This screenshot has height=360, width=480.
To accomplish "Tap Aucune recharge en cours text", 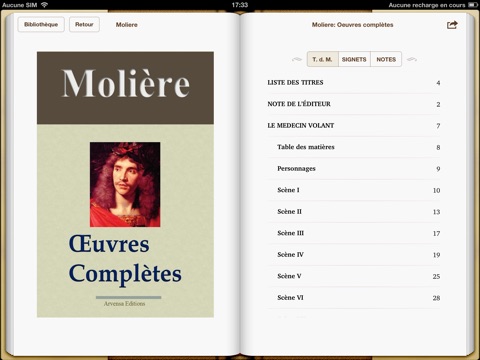I will point(427,5).
